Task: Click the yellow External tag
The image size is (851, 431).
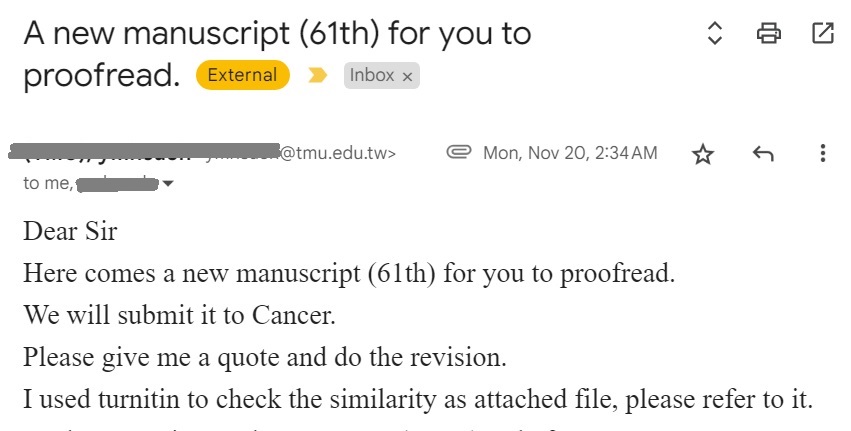Action: click(242, 76)
